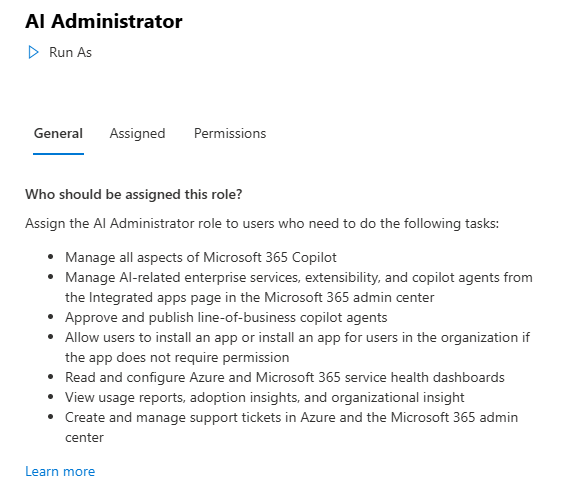Screen dimensions: 561x488
Task: Open the Assigned tab
Action: (x=137, y=133)
